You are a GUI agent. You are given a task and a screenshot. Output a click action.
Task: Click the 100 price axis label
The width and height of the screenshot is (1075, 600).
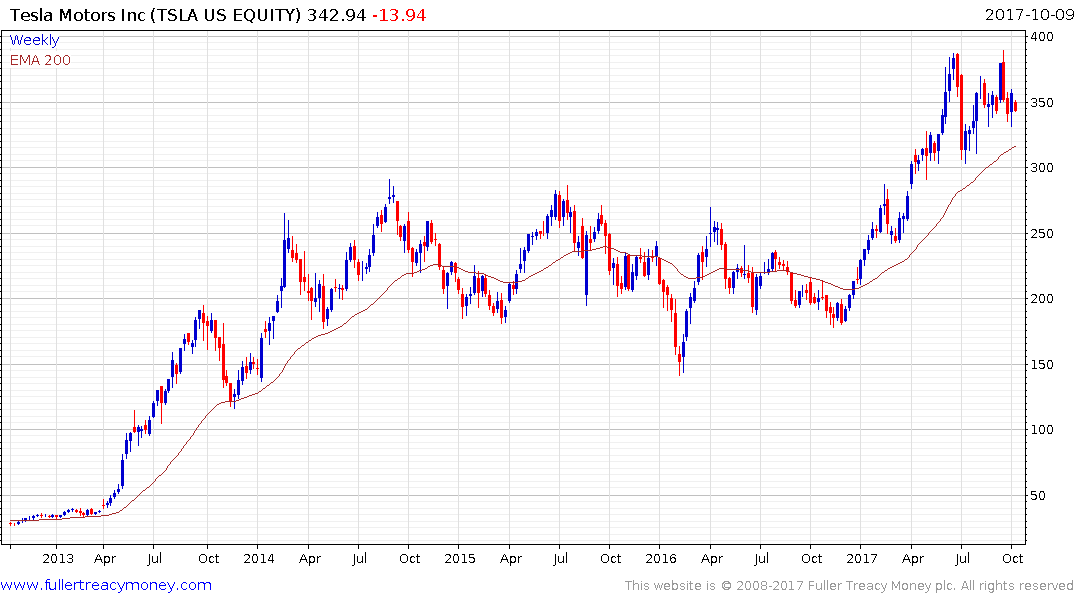tap(1042, 429)
